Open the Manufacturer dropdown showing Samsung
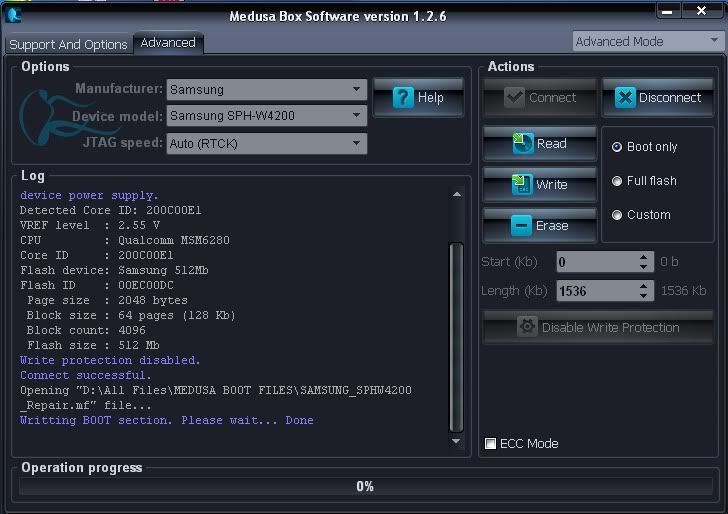728x514 pixels. click(266, 89)
